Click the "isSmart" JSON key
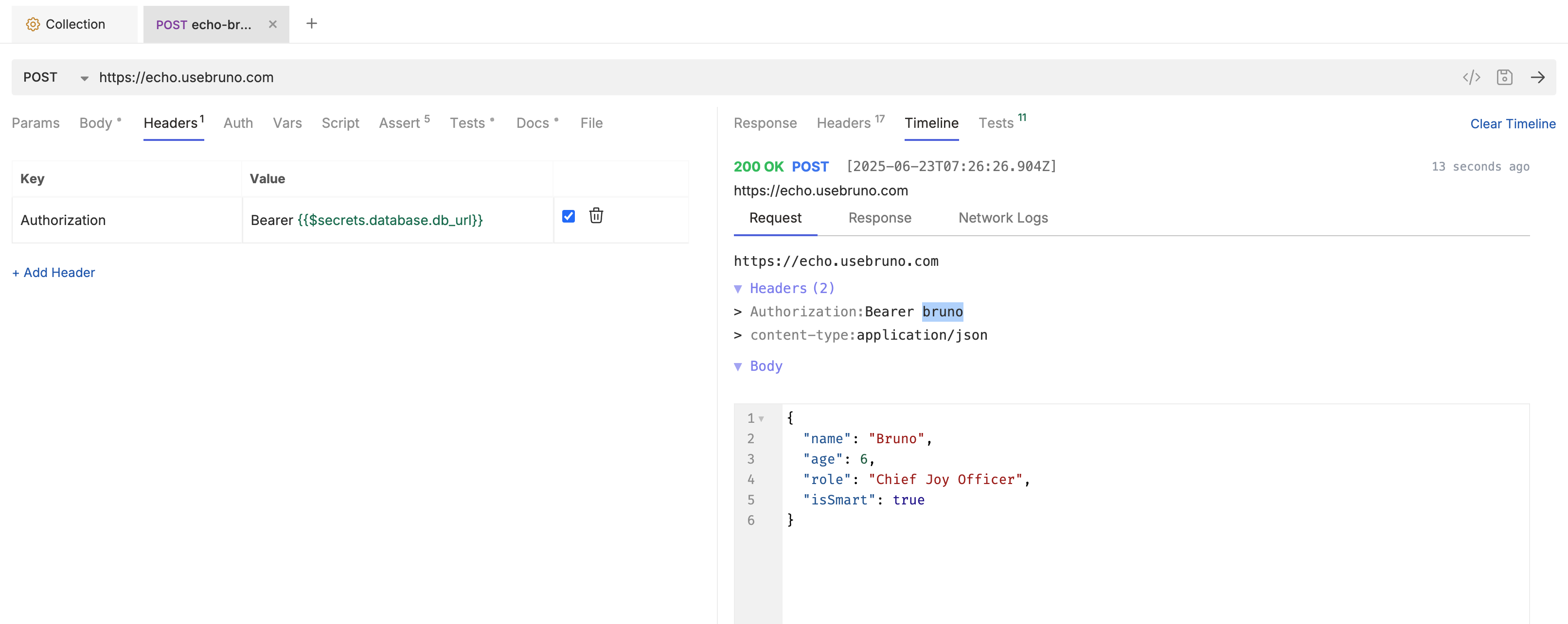The height and width of the screenshot is (624, 1568). 839,500
